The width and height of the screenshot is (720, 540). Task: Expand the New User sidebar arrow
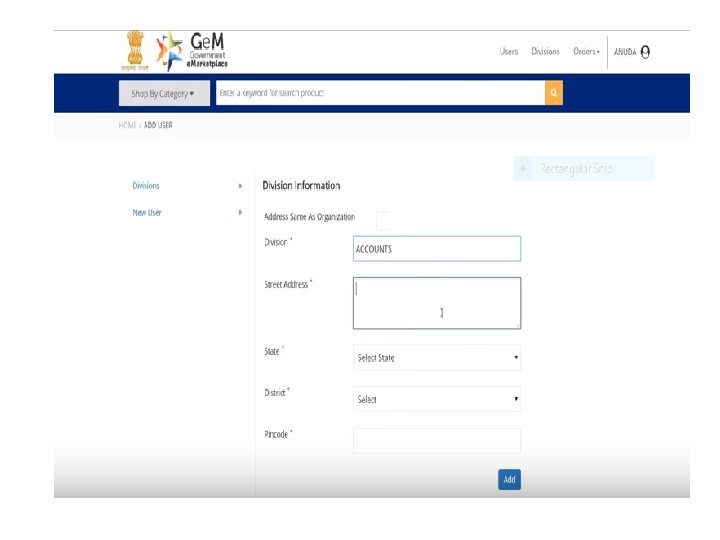pyautogui.click(x=240, y=212)
